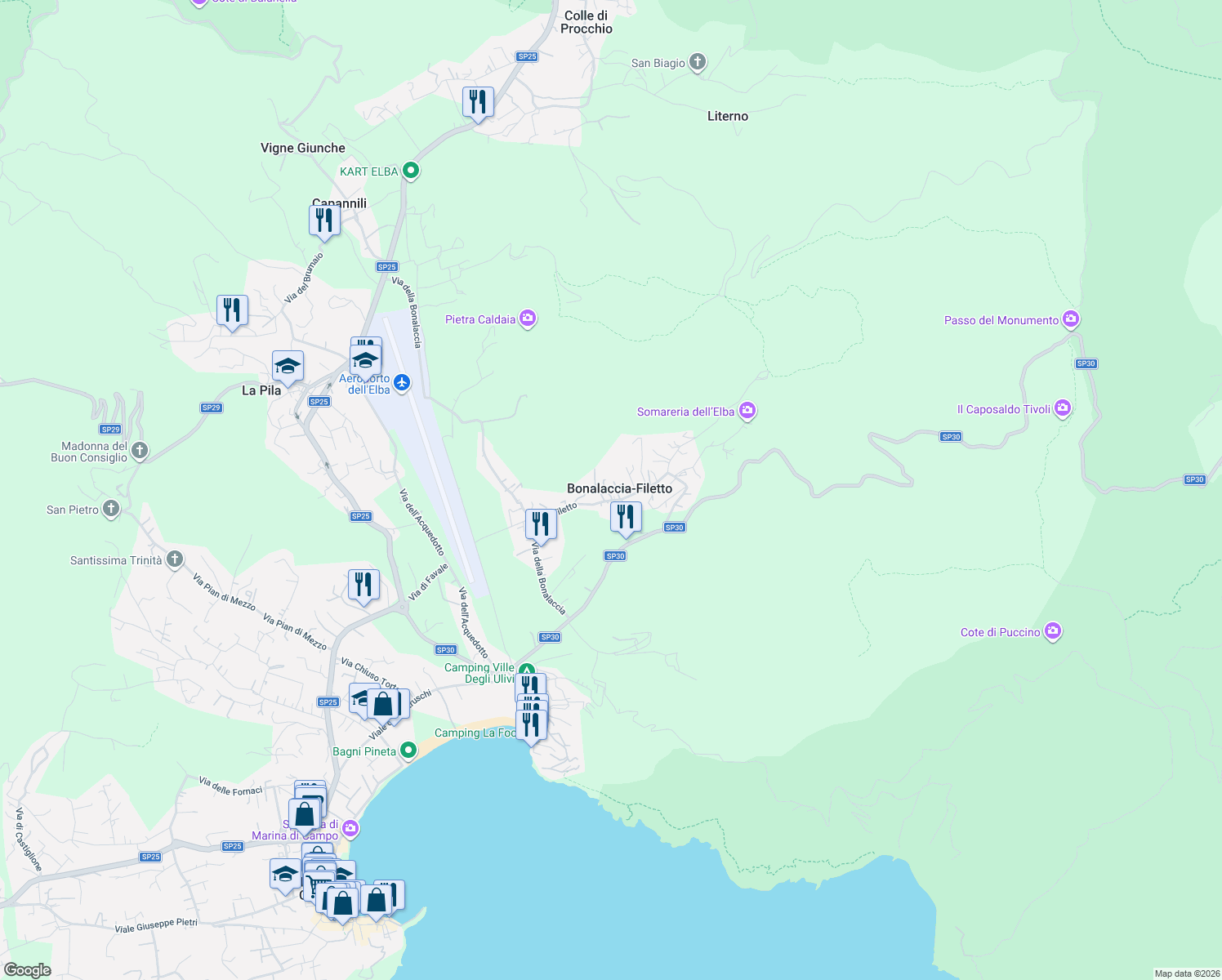This screenshot has width=1222, height=980.
Task: Open the bottom restaurant marker near Camping La Foce
Action: tap(532, 726)
